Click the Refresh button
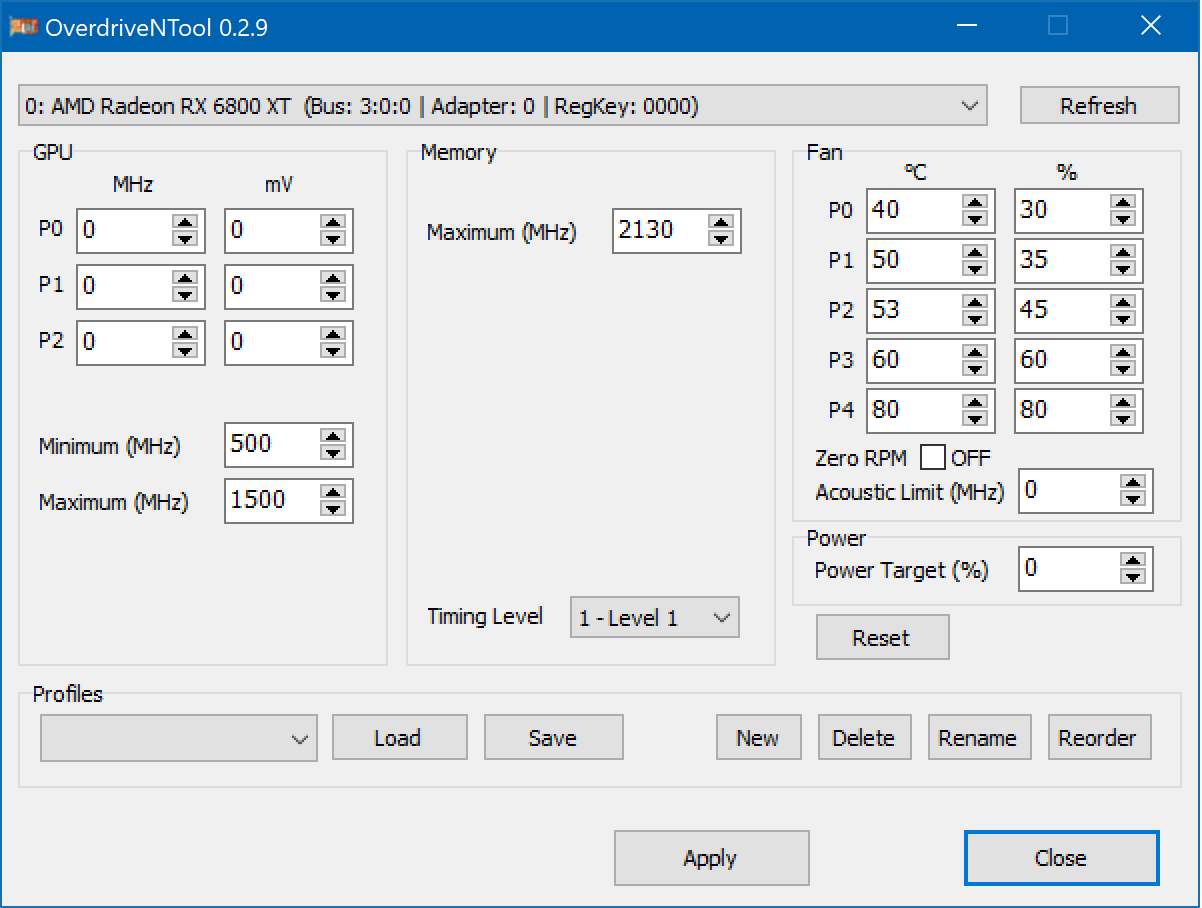The height and width of the screenshot is (908, 1202). (x=1098, y=106)
